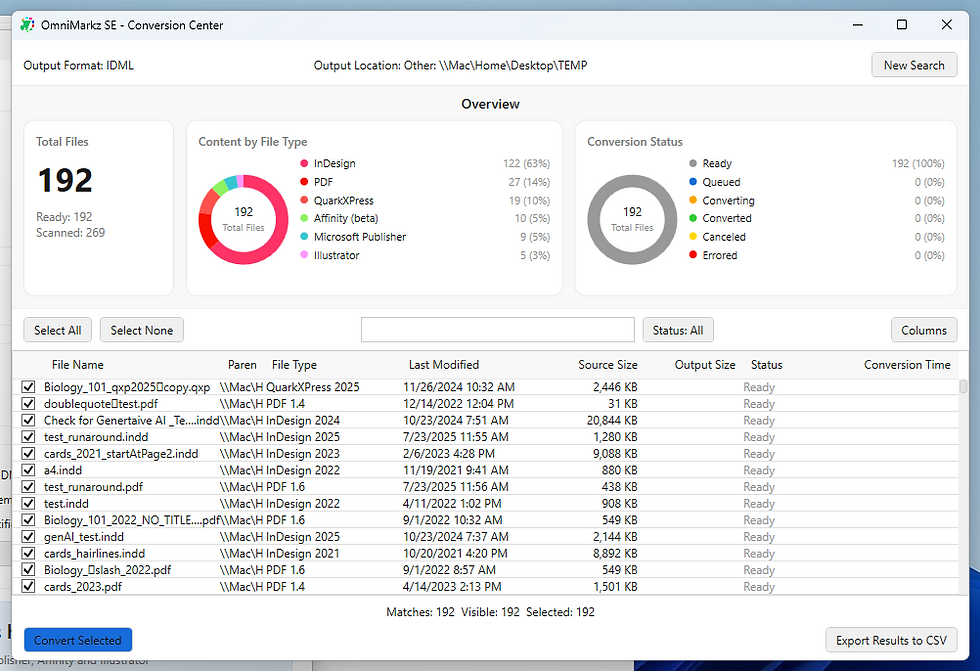Uncheck cards_hairlines.indd checkbox
The image size is (980, 671).
point(28,553)
